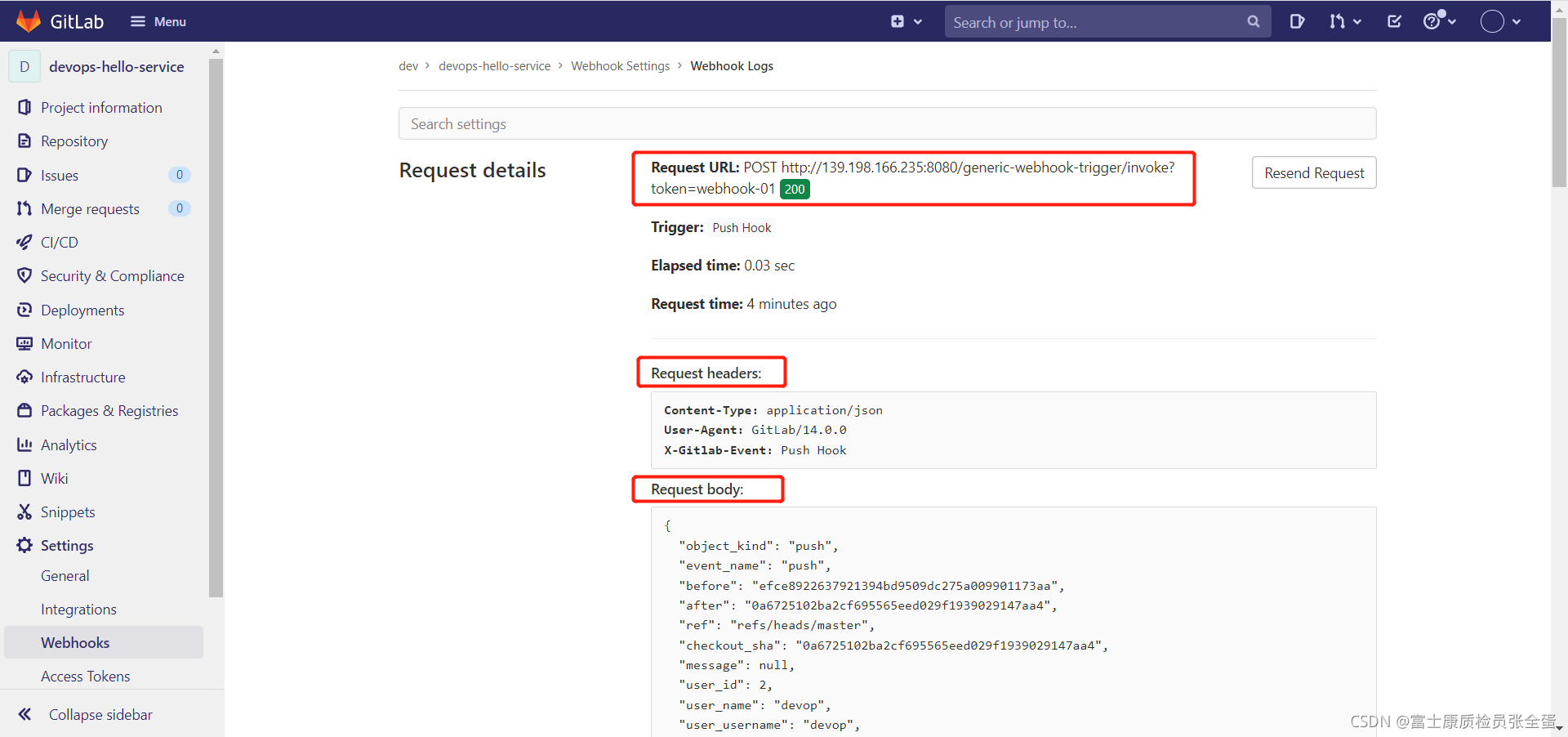Click the devops-hello-service project avatar D
Viewport: 1568px width, 737px height.
click(x=24, y=67)
